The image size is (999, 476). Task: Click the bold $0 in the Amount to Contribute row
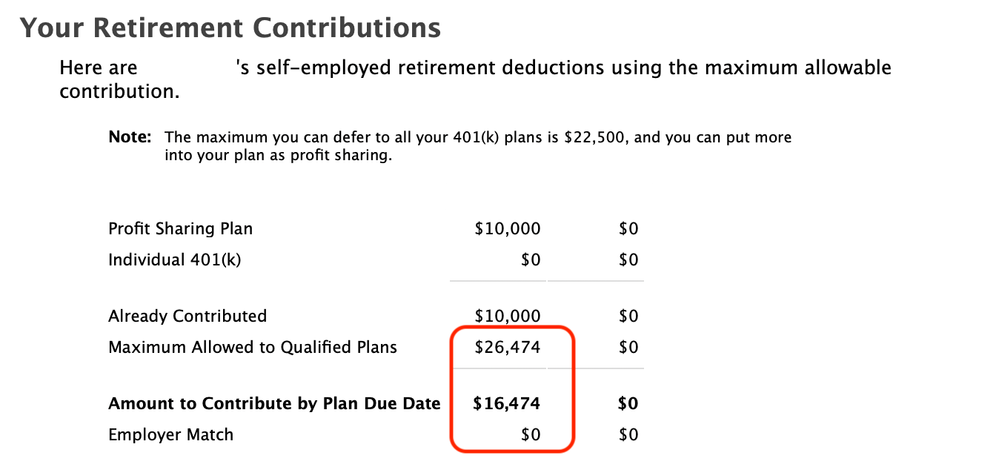pos(628,404)
